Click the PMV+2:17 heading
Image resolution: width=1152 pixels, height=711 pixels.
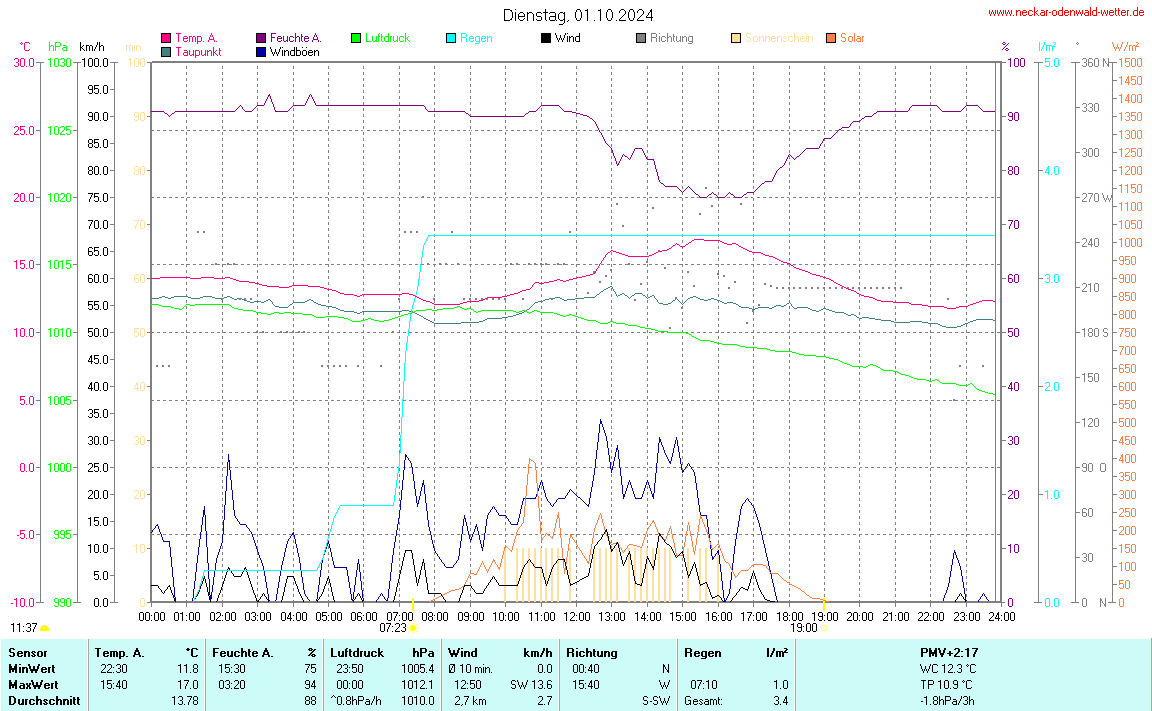pos(949,652)
